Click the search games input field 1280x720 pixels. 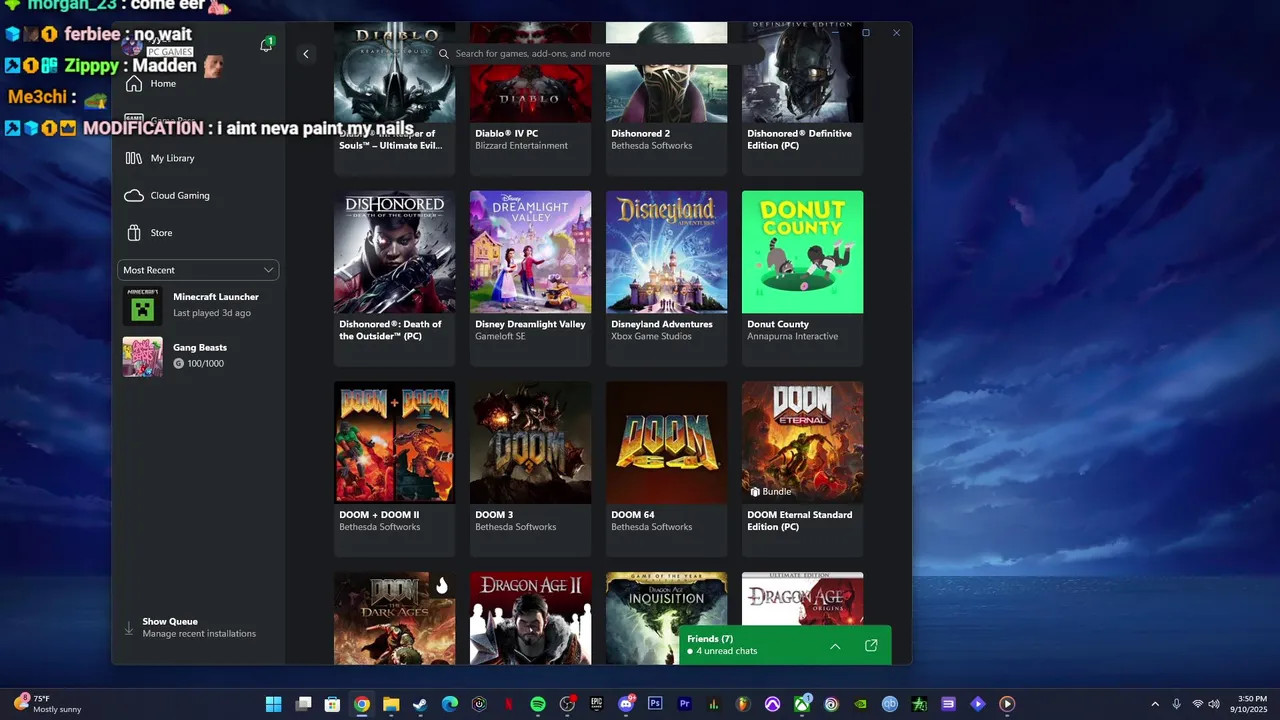[x=600, y=54]
